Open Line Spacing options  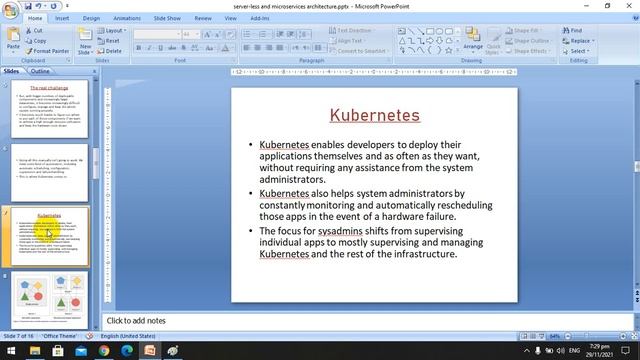point(304,34)
